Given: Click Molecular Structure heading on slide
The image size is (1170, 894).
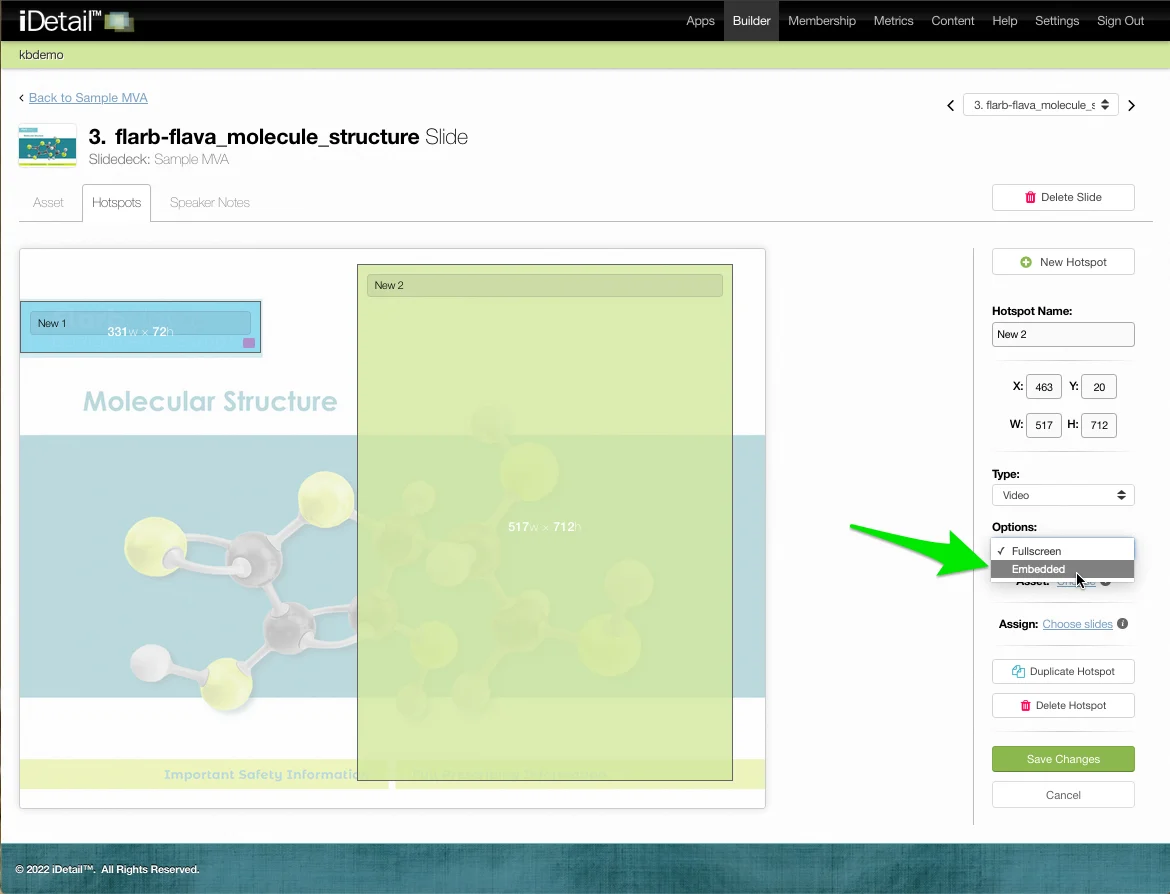Looking at the screenshot, I should [210, 401].
